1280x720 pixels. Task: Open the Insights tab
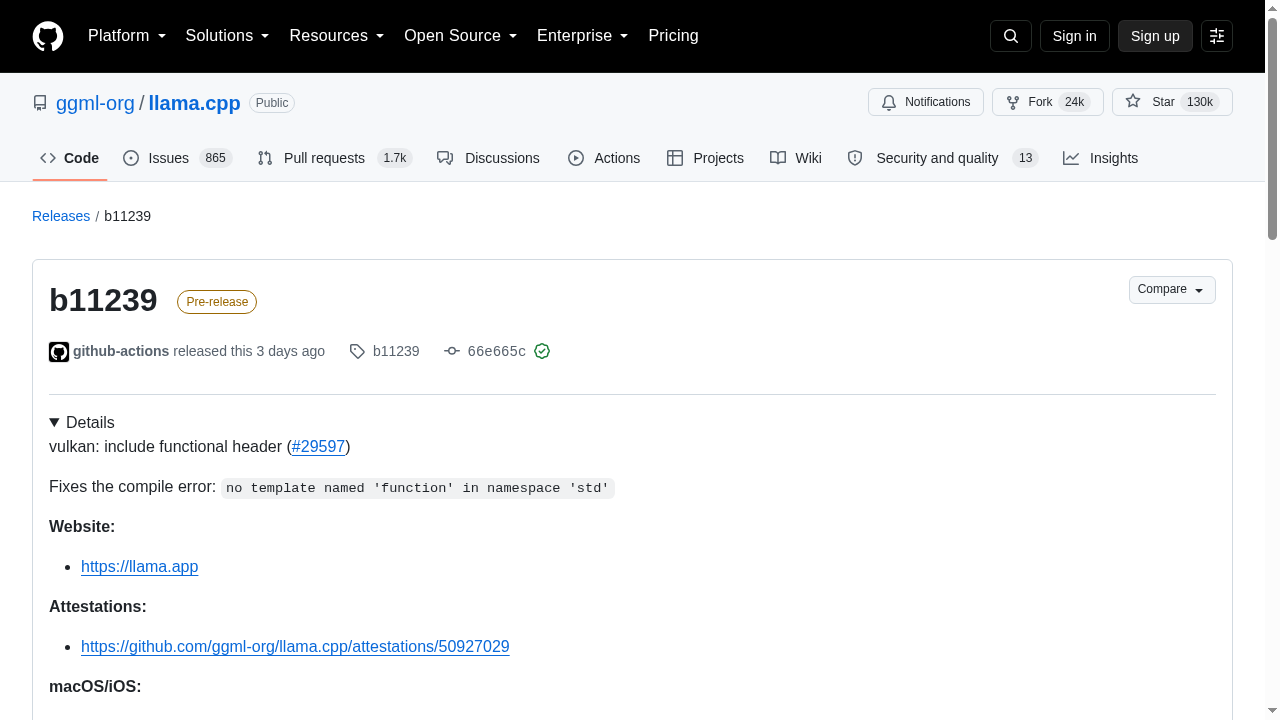click(1100, 158)
